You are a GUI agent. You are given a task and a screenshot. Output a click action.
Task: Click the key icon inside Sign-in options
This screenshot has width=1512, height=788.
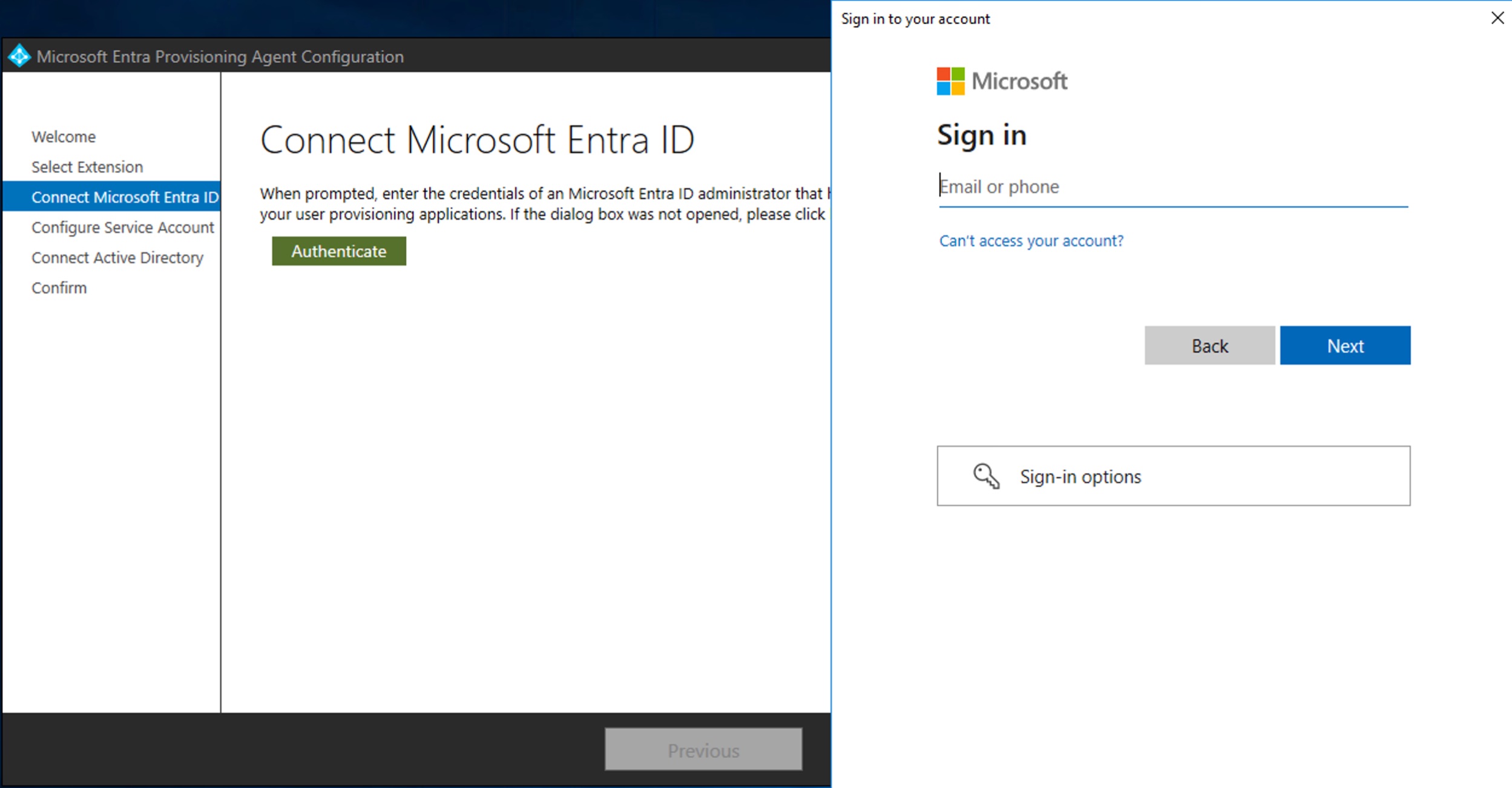tap(986, 476)
